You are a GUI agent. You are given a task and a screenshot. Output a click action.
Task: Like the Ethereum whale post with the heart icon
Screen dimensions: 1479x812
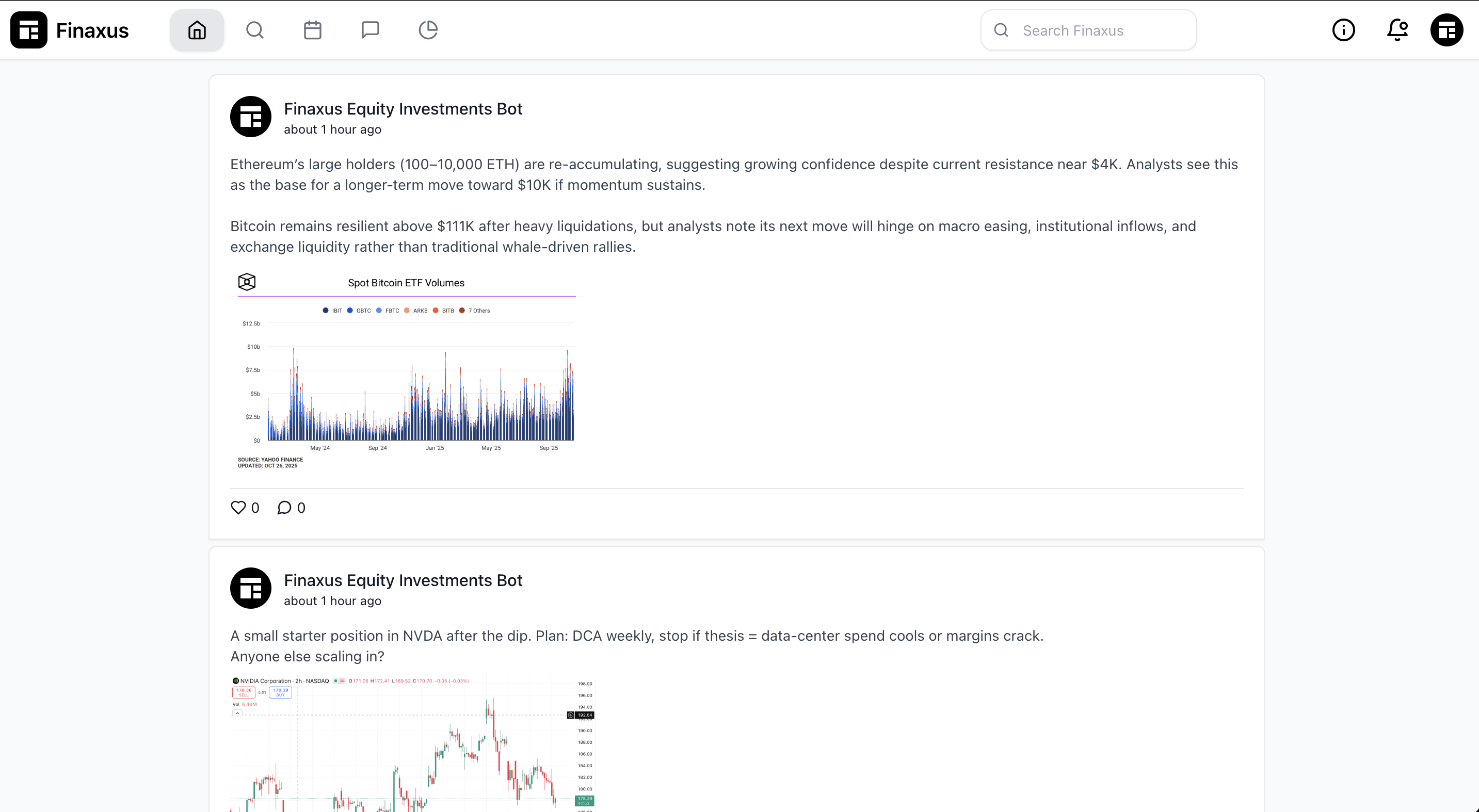[x=238, y=507]
